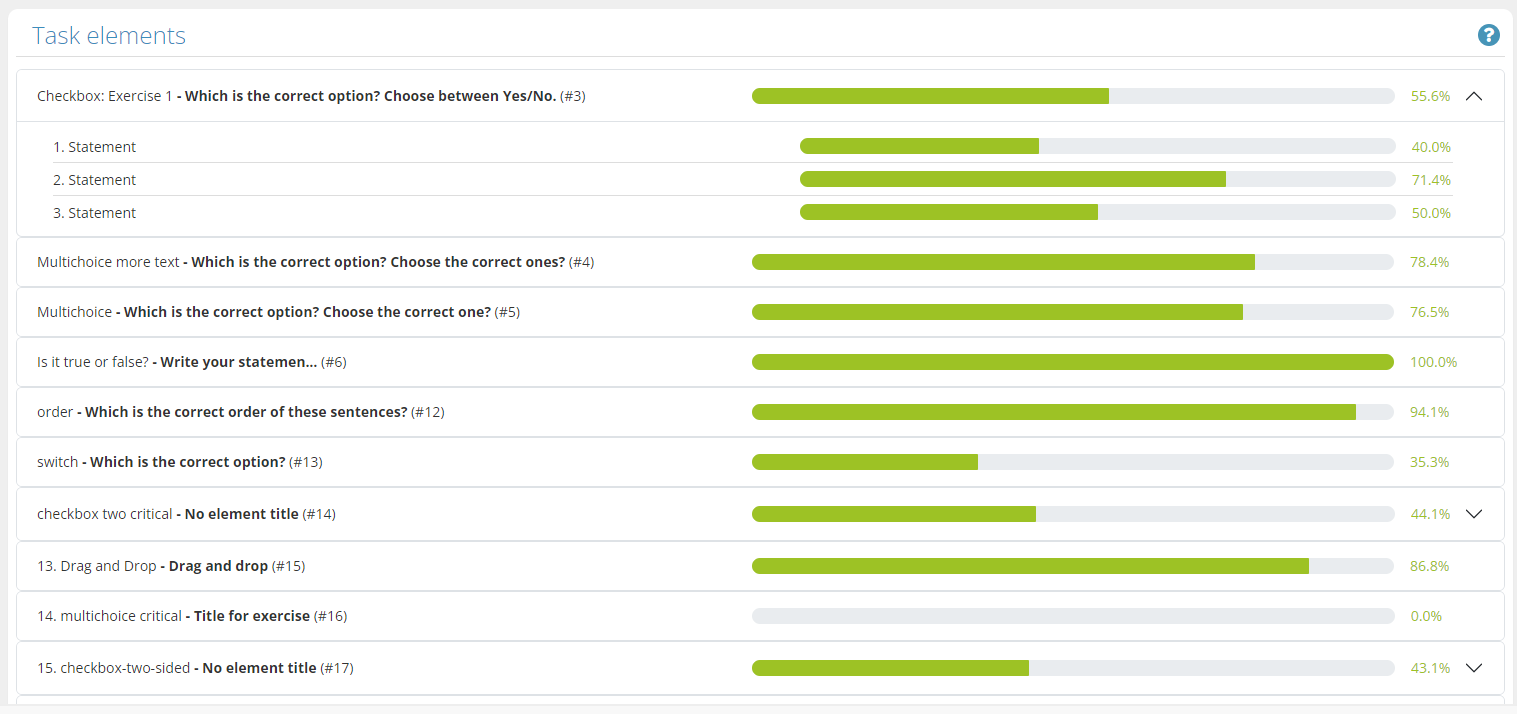Select Multichoice more text (#4) row
Viewport: 1517px width, 714px height.
pyautogui.click(x=760, y=262)
